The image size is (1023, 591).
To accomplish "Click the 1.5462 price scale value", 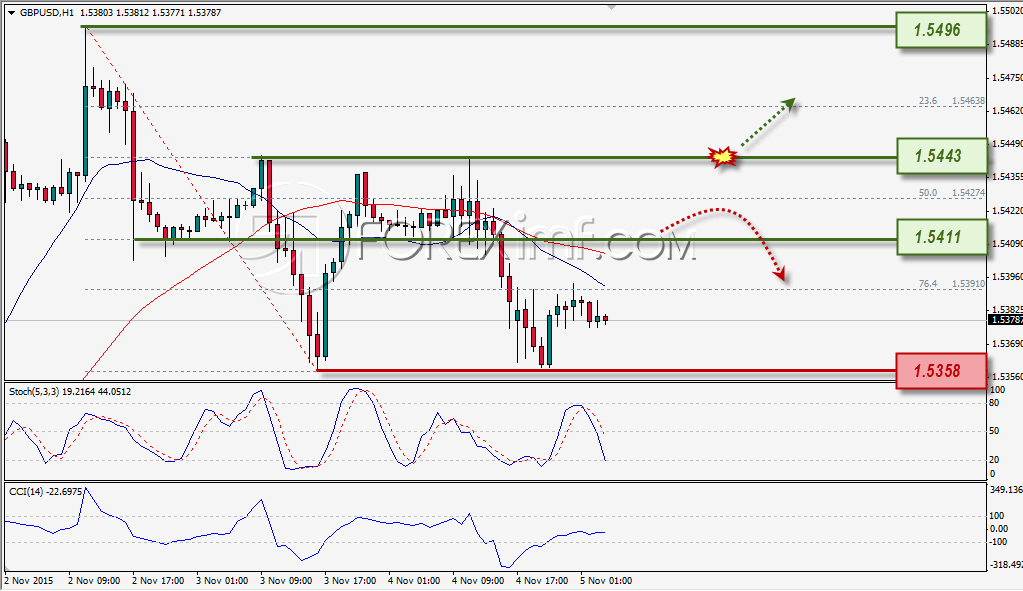I will point(1006,111).
